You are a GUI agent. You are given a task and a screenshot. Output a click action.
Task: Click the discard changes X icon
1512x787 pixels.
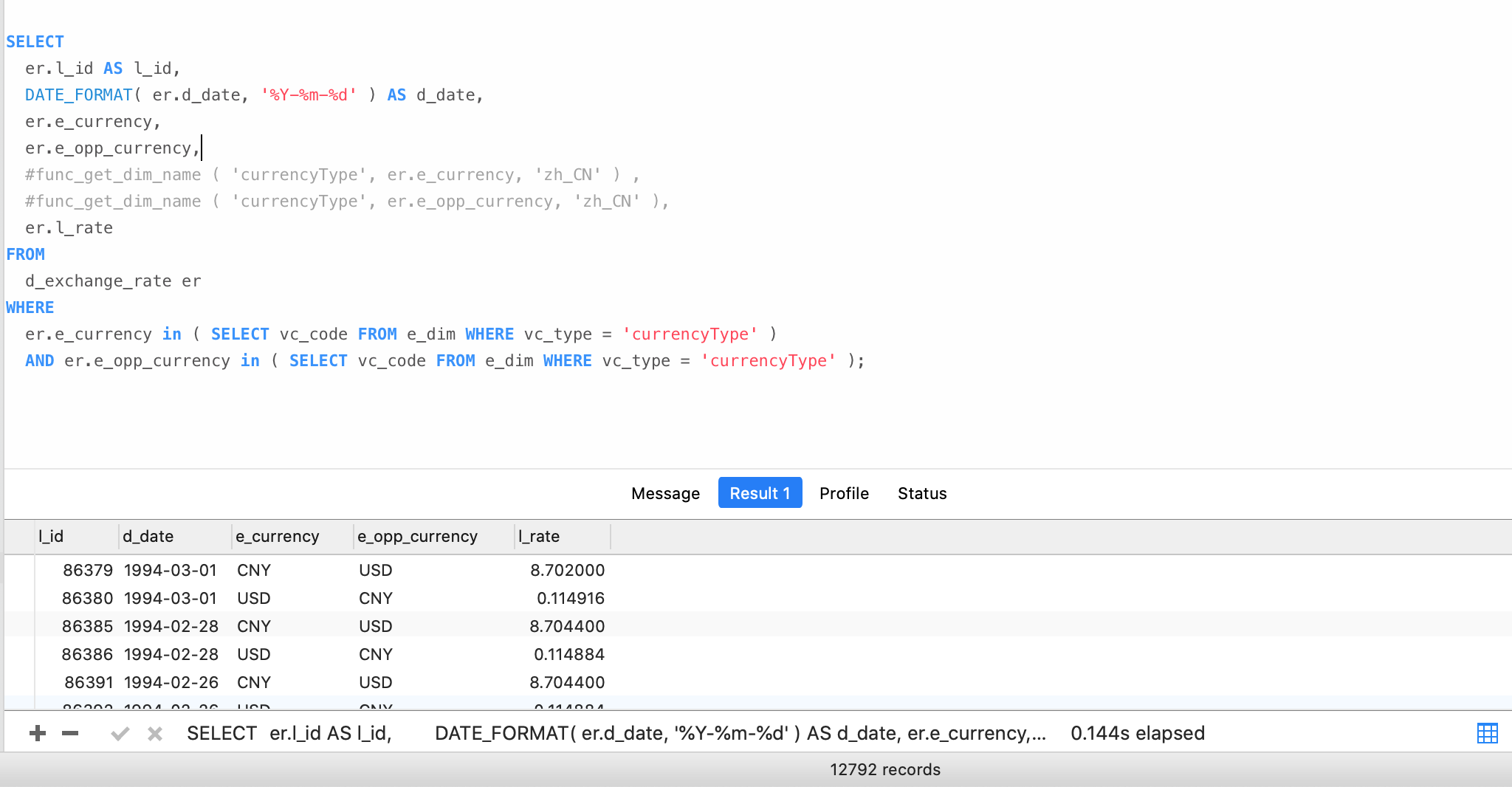point(155,733)
